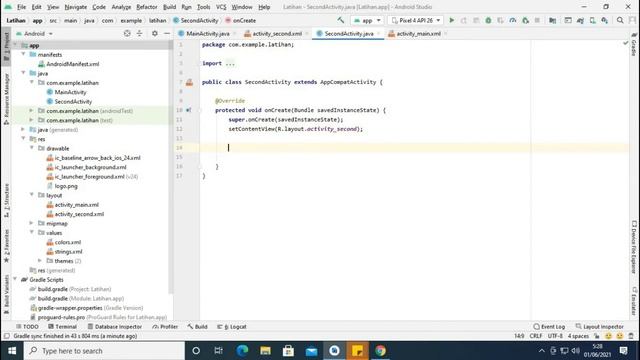
Task: Open the Refactor menu
Action: (147, 7)
